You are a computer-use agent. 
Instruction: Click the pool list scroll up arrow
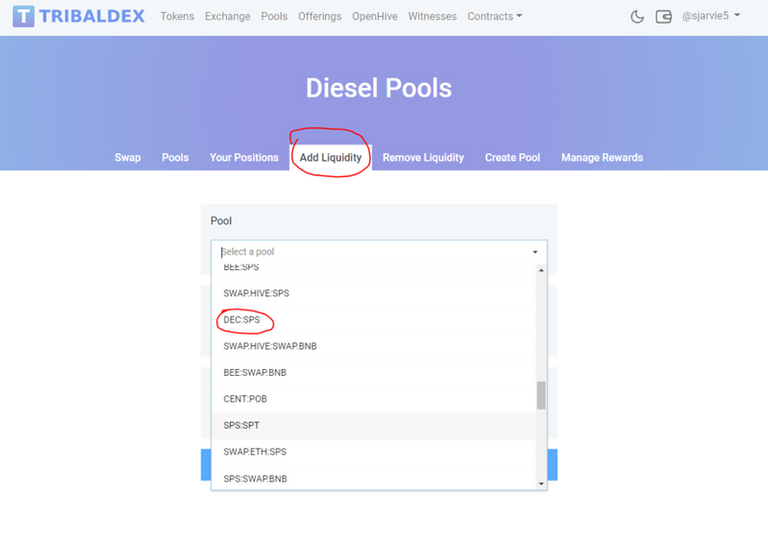(541, 270)
